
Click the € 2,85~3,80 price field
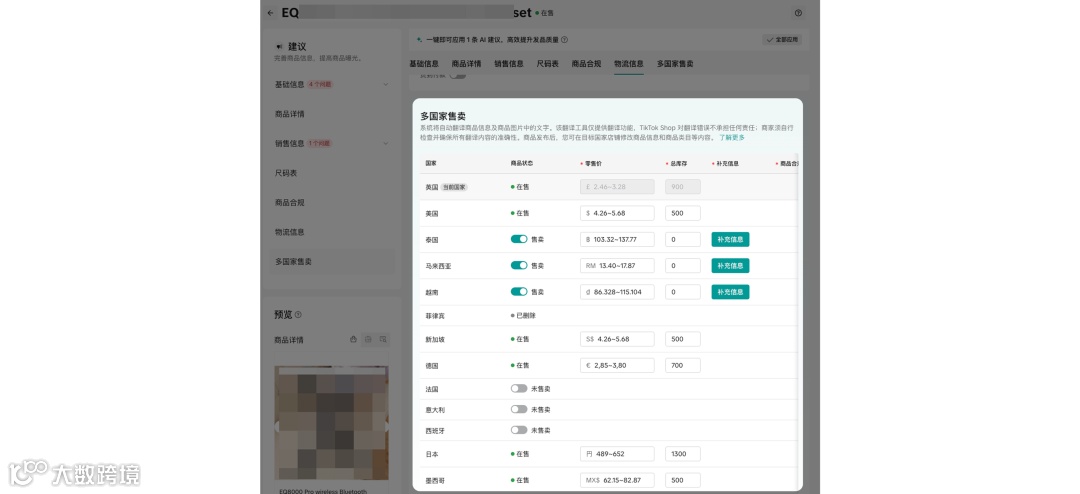(x=617, y=365)
